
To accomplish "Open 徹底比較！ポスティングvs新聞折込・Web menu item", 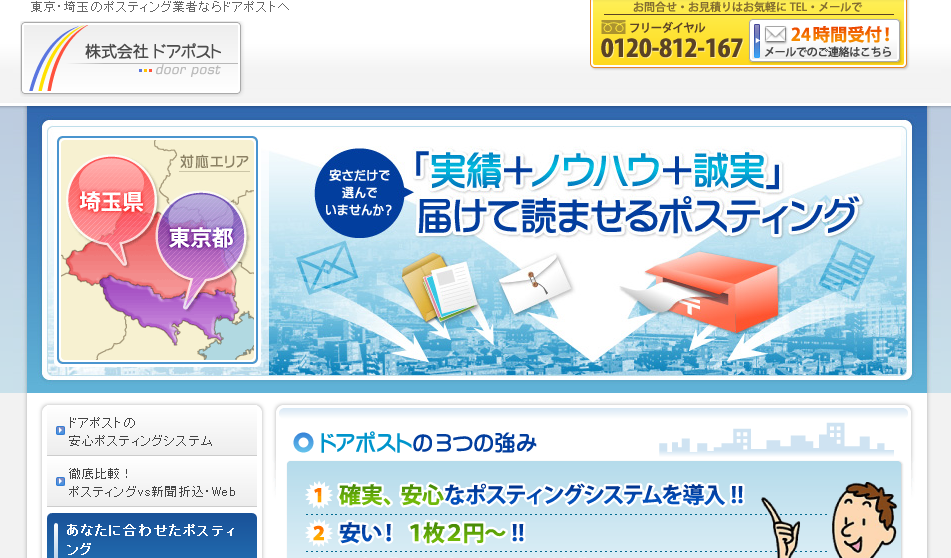I will (x=152, y=482).
